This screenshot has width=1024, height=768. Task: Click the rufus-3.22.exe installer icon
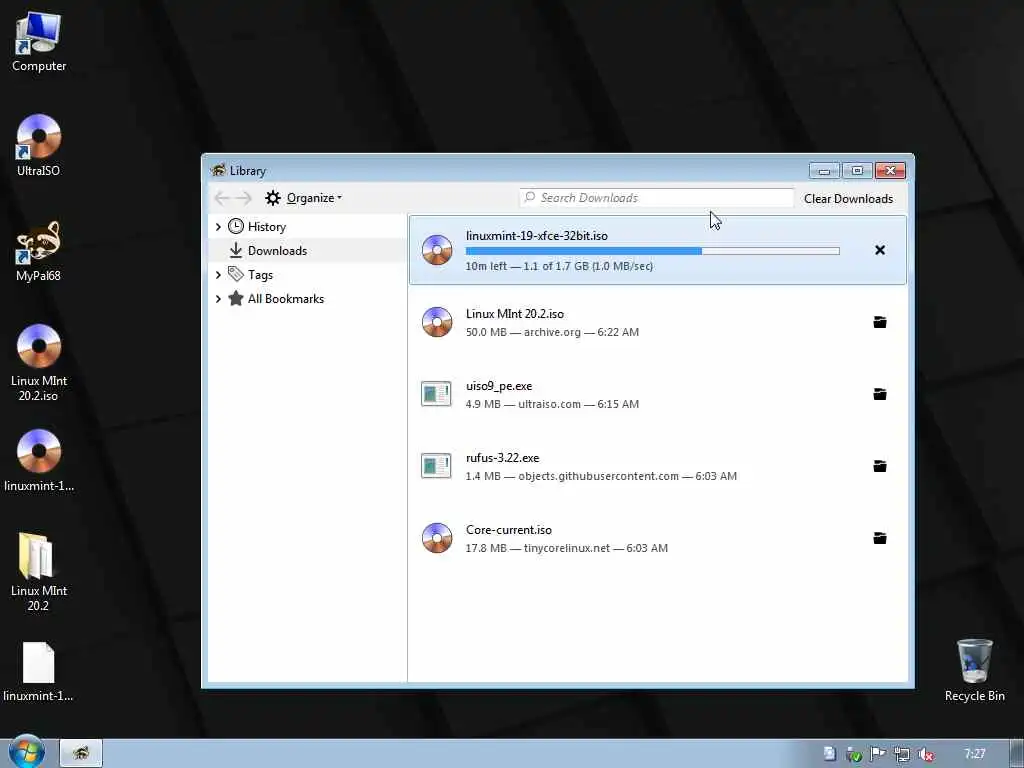[436, 466]
